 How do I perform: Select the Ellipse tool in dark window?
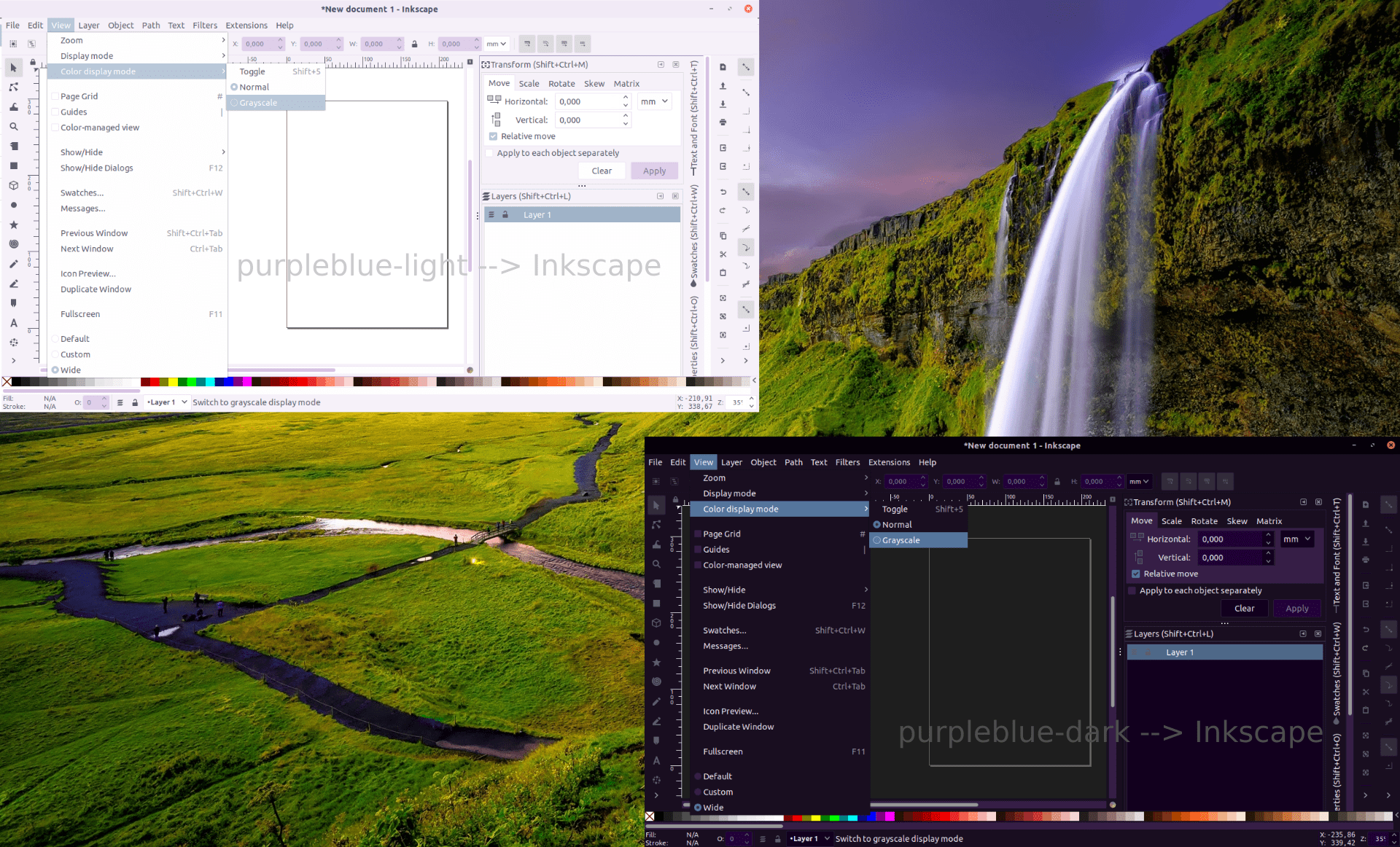[656, 643]
